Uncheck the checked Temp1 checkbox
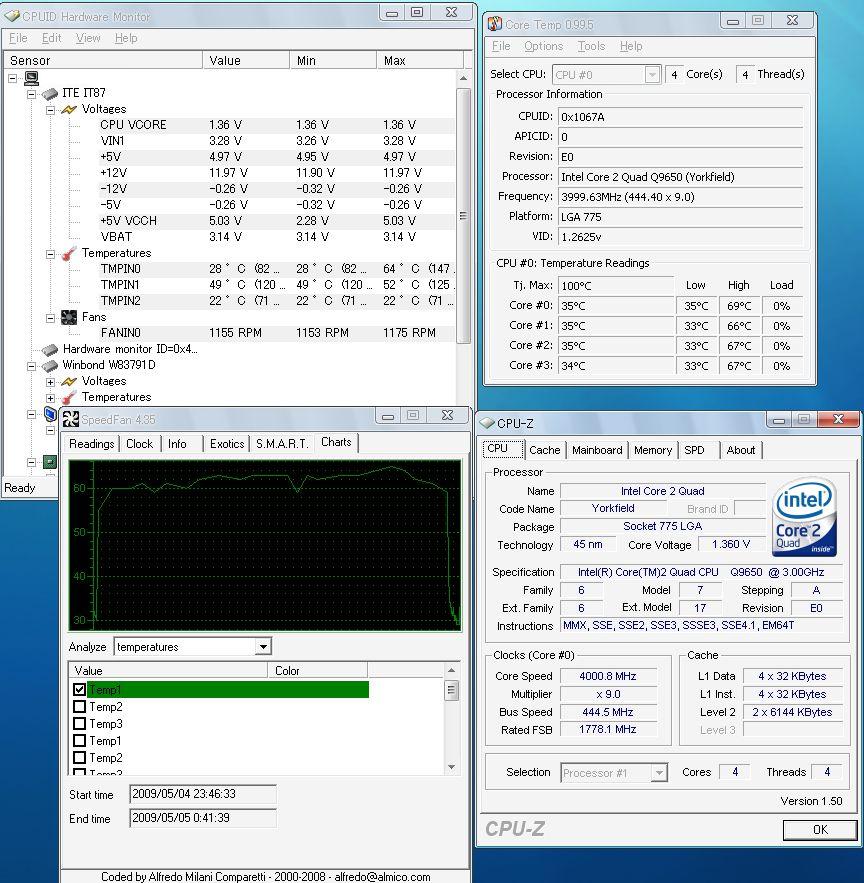The width and height of the screenshot is (864, 883). point(80,690)
